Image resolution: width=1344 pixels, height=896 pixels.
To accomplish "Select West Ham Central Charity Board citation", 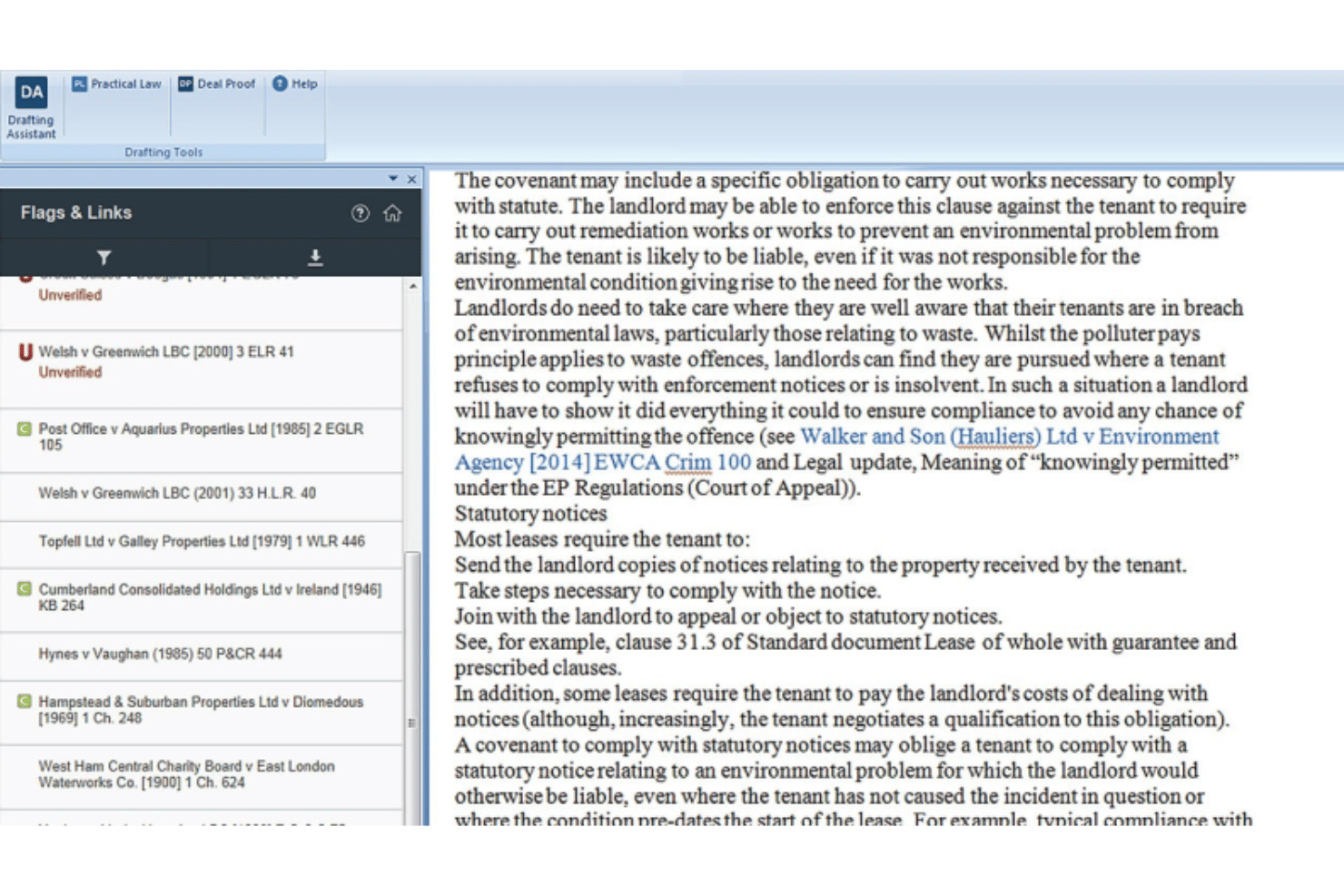I will point(186,774).
